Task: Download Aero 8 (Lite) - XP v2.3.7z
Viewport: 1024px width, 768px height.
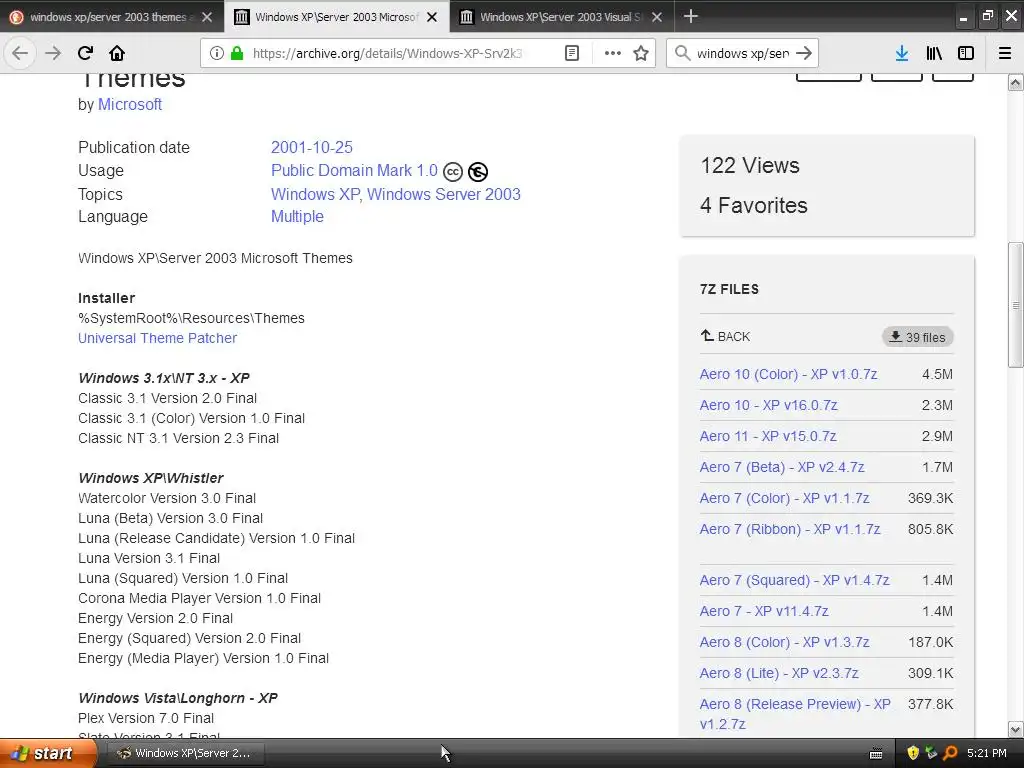Action: tap(778, 673)
